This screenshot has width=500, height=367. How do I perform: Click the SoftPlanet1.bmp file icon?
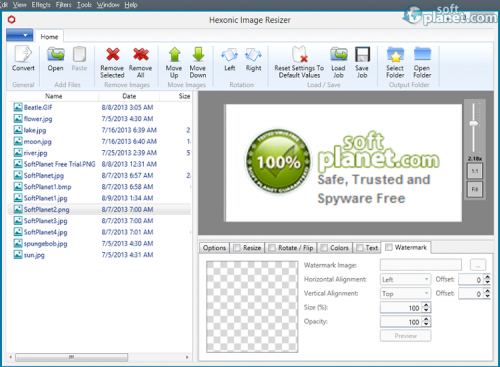[18, 186]
